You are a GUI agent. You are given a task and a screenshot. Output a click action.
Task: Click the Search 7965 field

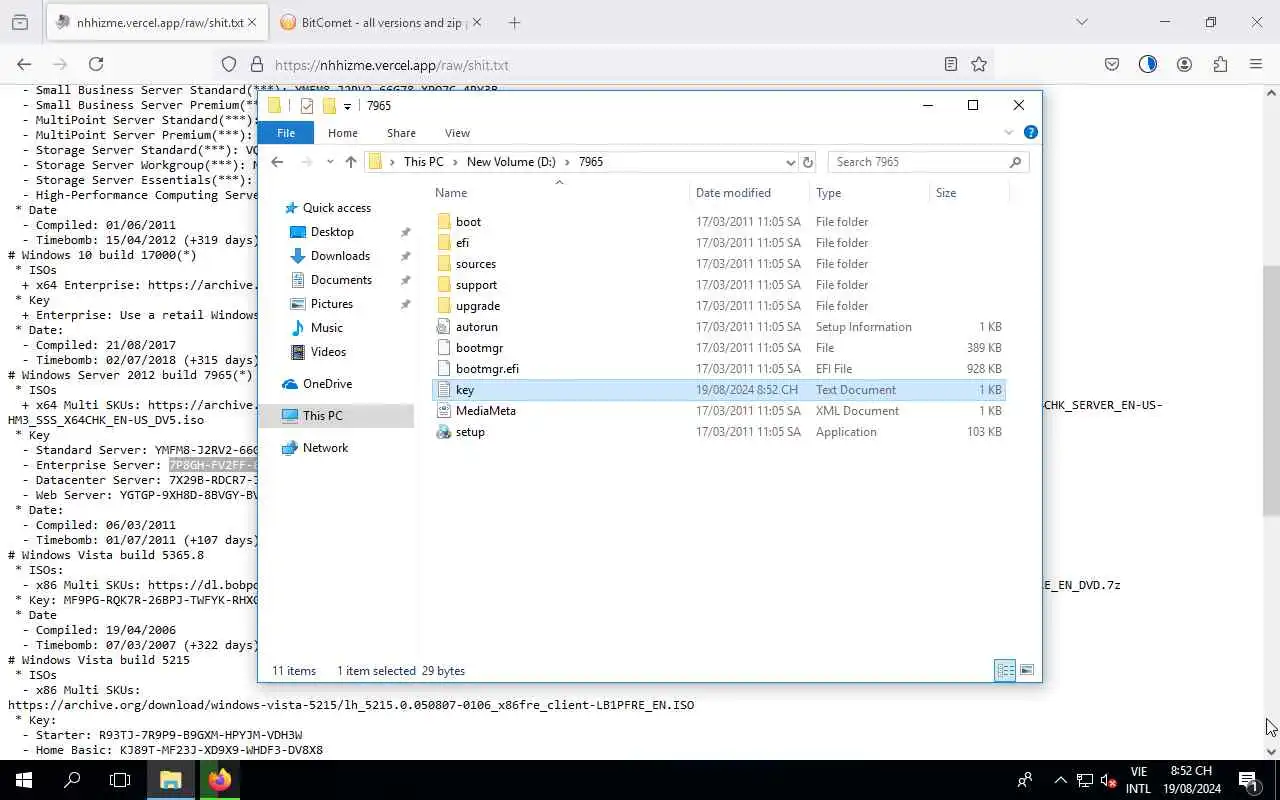coord(928,162)
